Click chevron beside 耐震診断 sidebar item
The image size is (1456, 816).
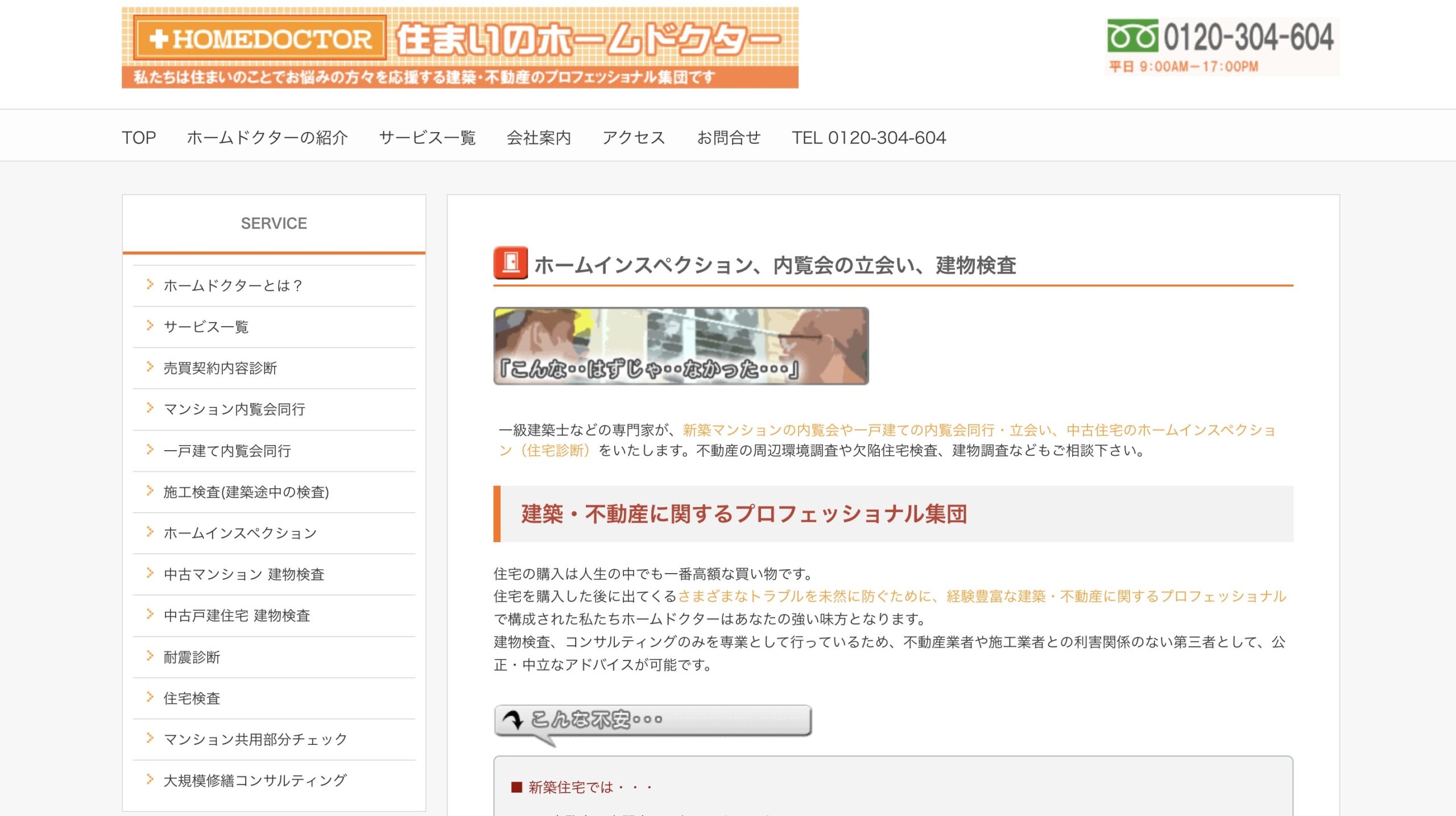pyautogui.click(x=150, y=656)
